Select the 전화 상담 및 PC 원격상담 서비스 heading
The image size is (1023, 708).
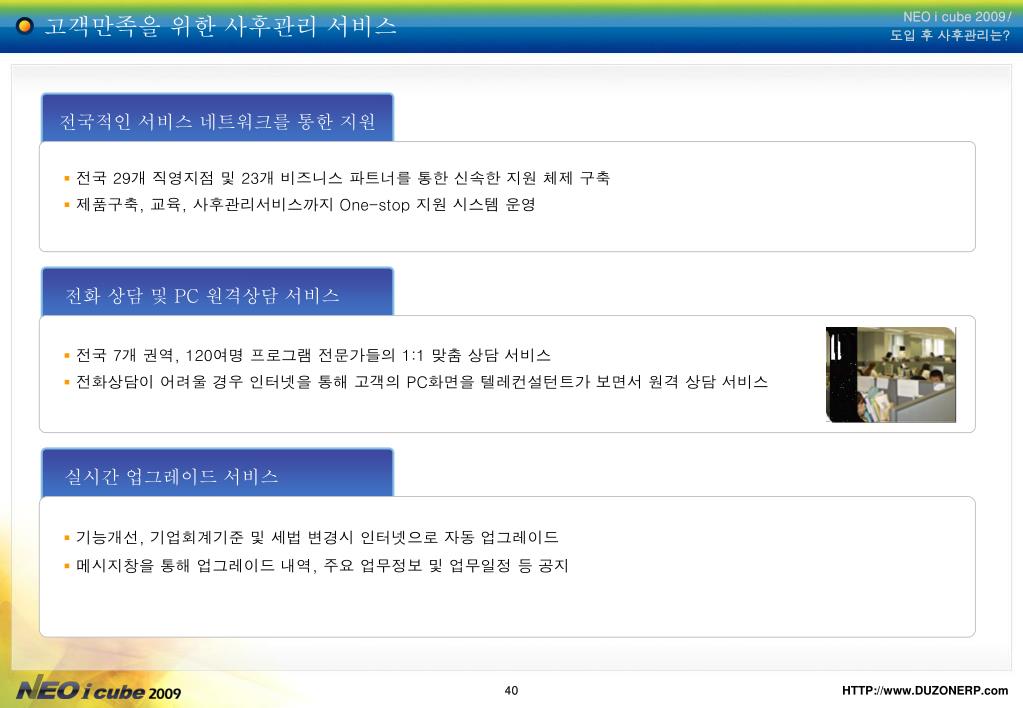[x=202, y=296]
